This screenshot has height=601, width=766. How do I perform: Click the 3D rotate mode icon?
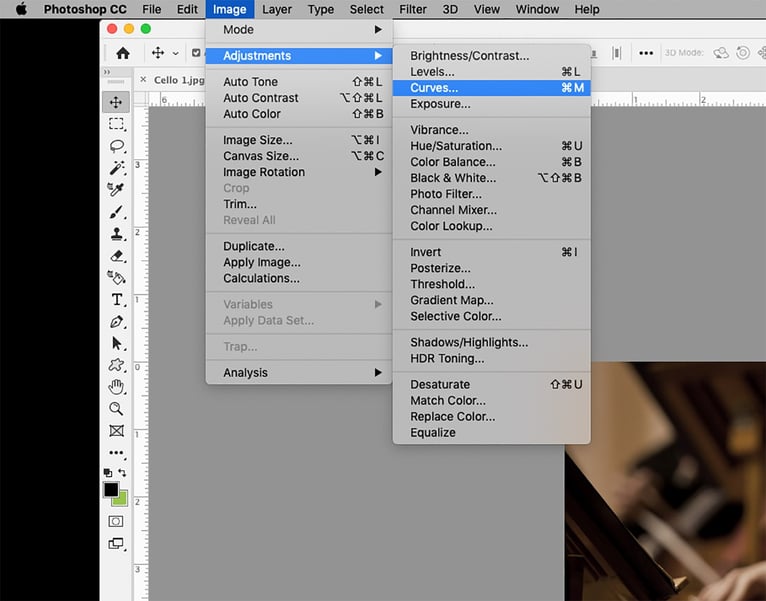[721, 53]
